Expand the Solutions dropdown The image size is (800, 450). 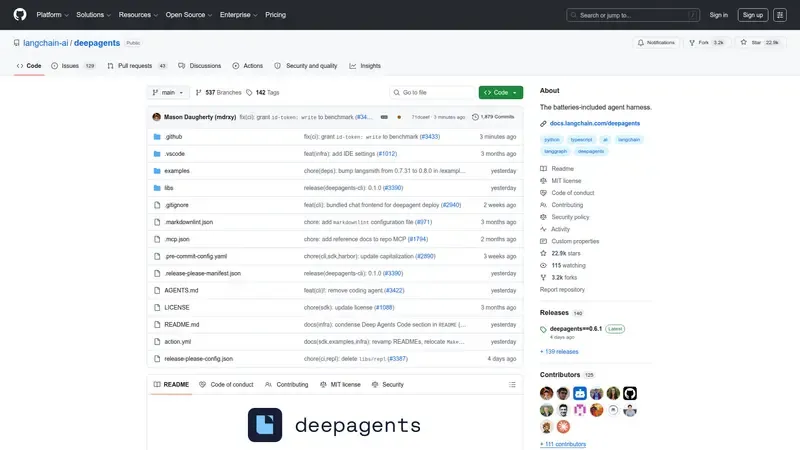tap(93, 15)
